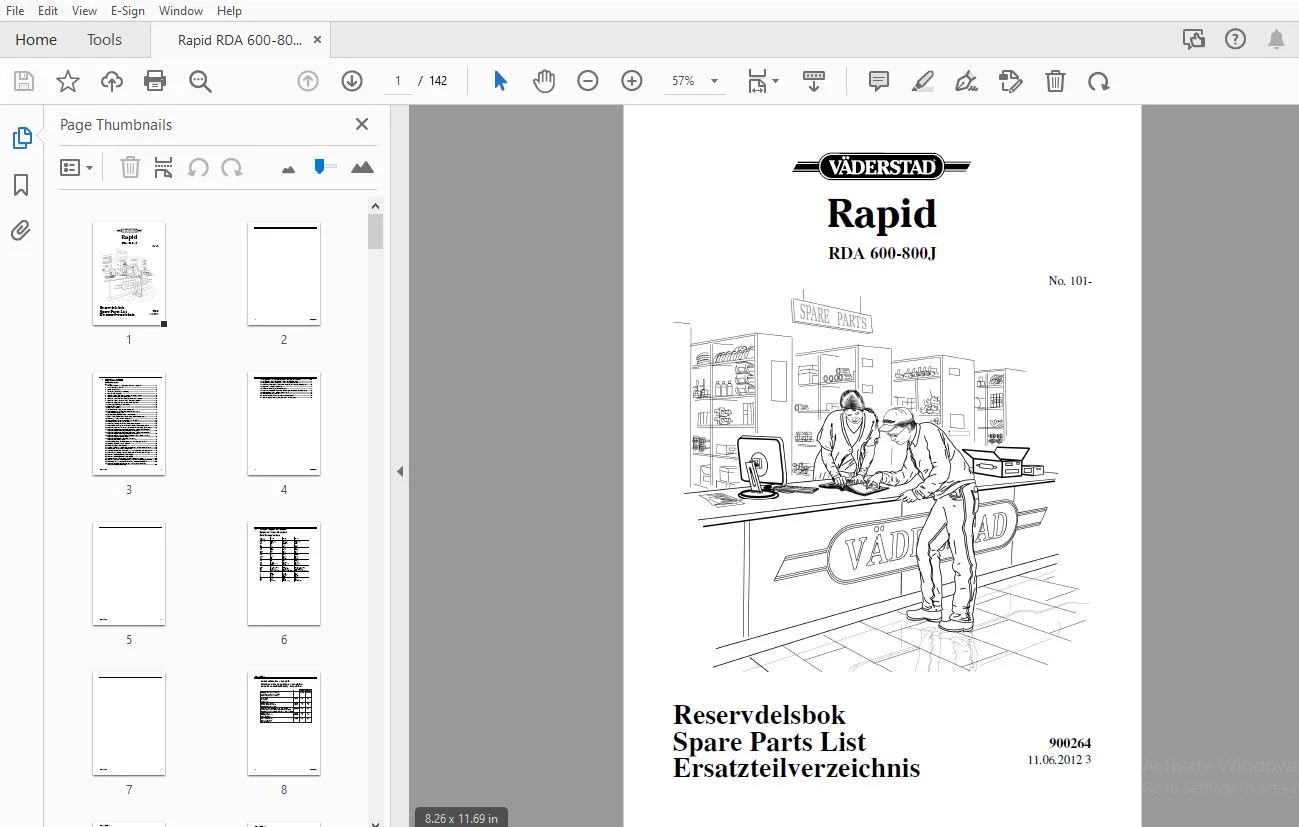The height and width of the screenshot is (827, 1299).
Task: Click the page size 8.26 x 11.69 in label
Action: tap(461, 818)
